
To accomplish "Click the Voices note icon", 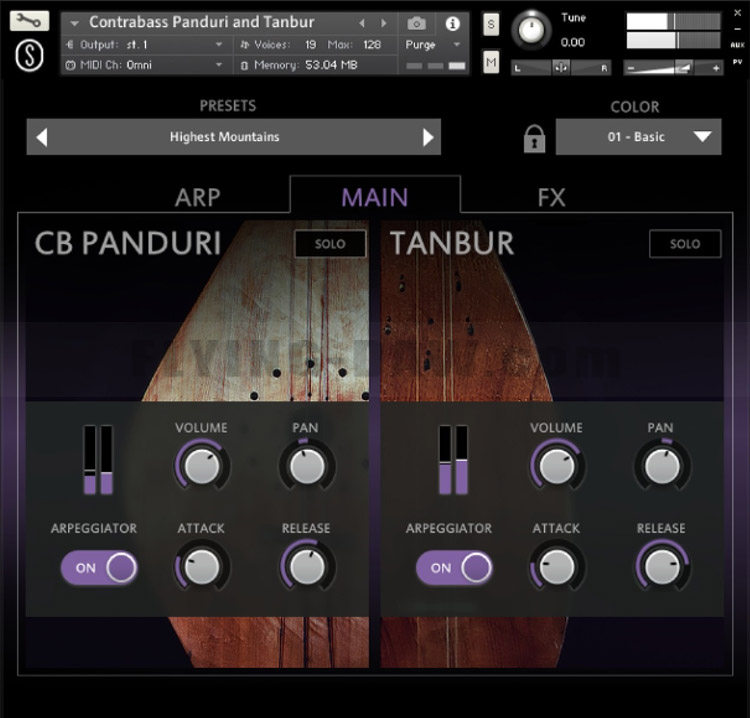I will tap(244, 44).
